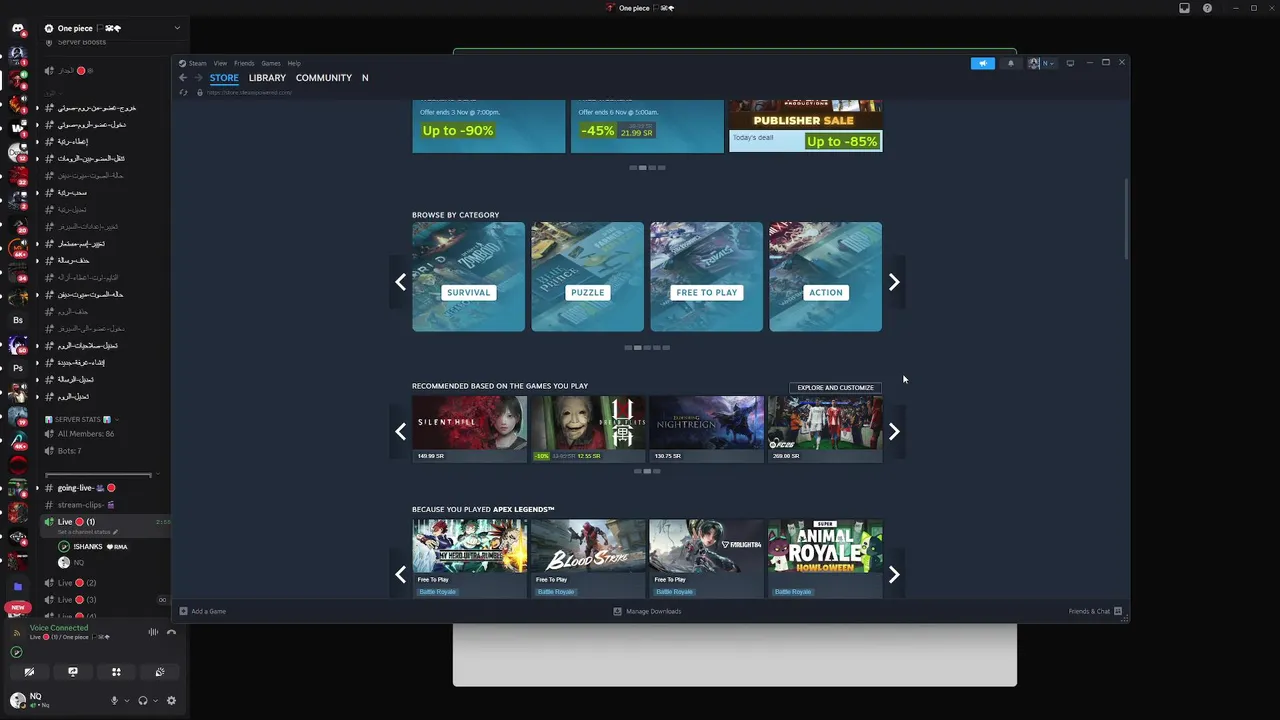This screenshot has height=720, width=1280.
Task: Open Friends & Chat in Steam
Action: pos(1095,611)
